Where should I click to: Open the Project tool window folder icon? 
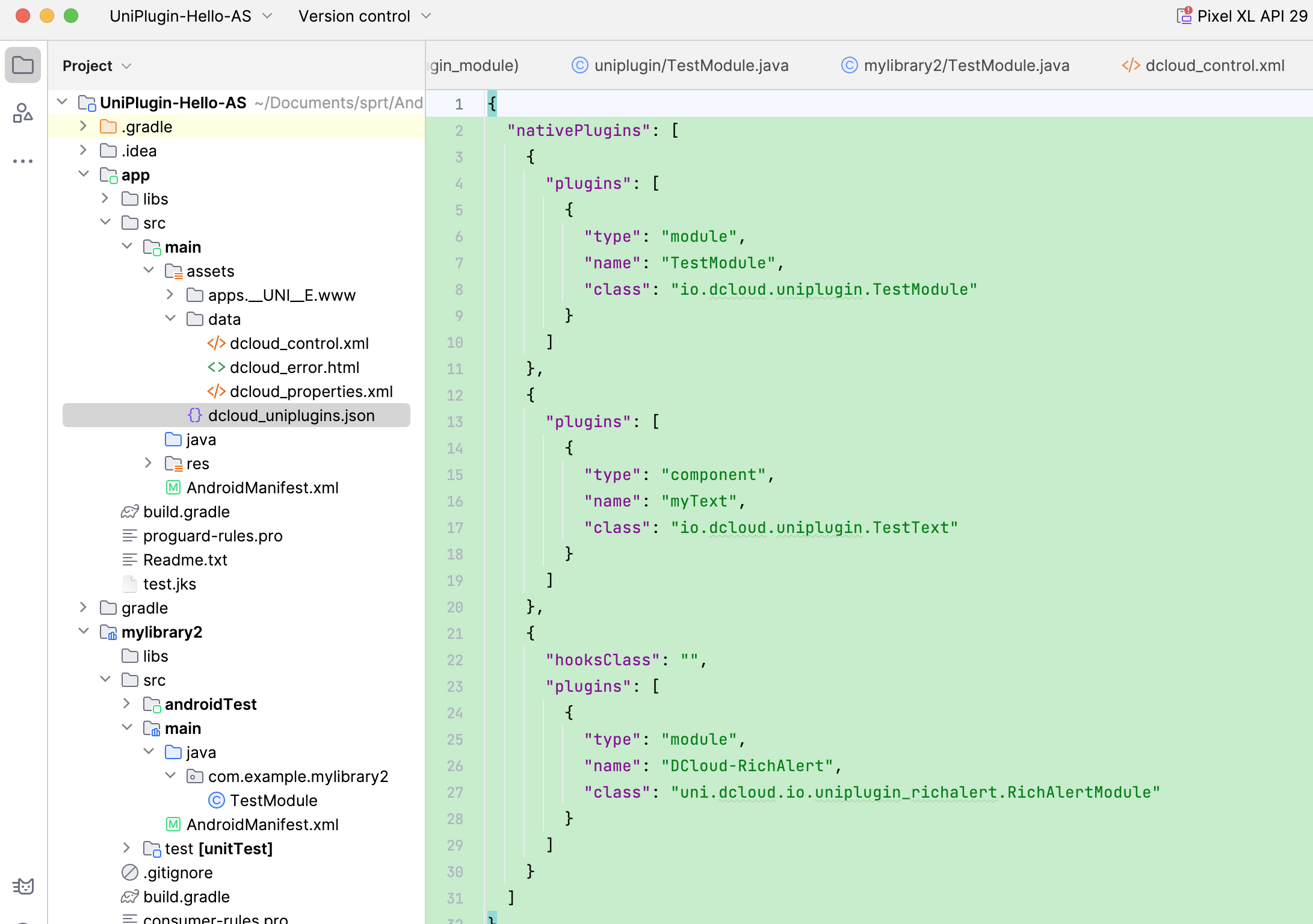(23, 65)
